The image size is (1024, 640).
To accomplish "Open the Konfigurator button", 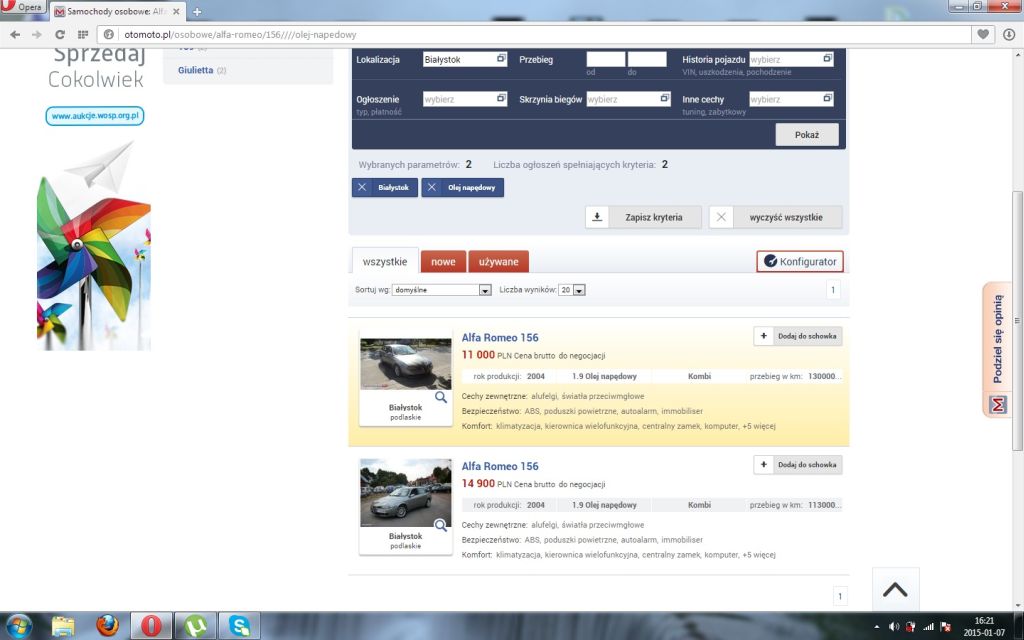I will coord(800,261).
